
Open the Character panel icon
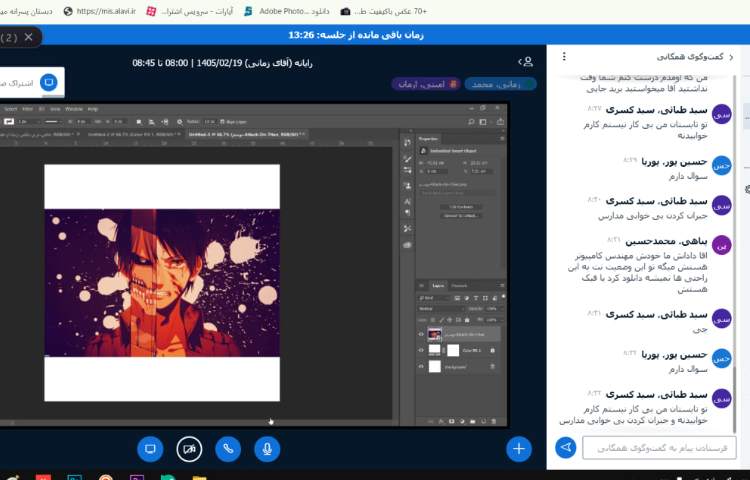[x=408, y=201]
